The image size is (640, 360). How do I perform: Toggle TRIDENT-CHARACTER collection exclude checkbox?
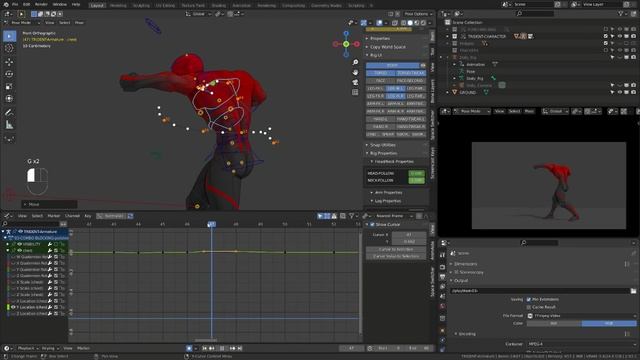[606, 36]
